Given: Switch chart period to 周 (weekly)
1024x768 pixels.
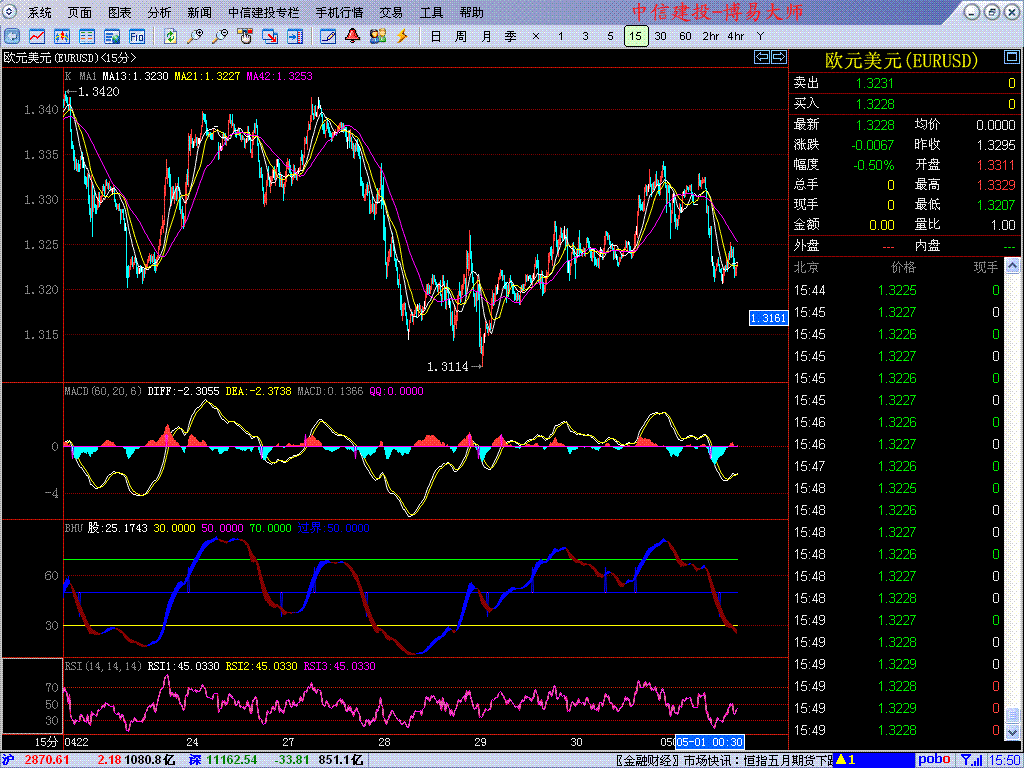Looking at the screenshot, I should [460, 36].
